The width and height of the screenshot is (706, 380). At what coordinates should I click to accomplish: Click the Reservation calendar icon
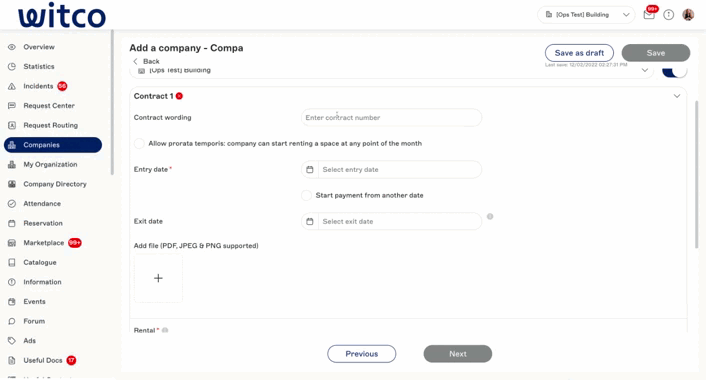[x=12, y=223]
